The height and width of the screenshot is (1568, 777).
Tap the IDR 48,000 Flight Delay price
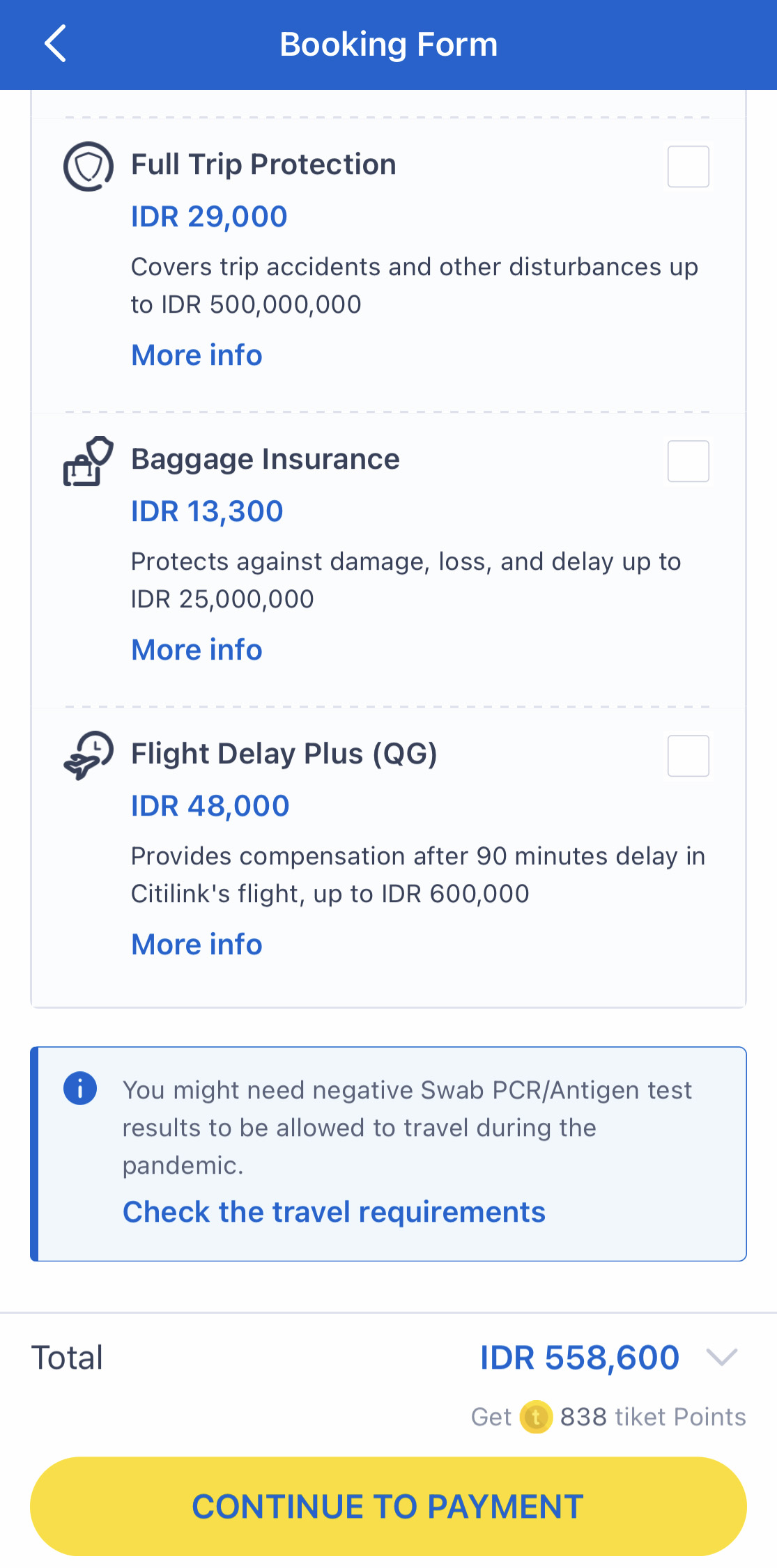coord(210,806)
